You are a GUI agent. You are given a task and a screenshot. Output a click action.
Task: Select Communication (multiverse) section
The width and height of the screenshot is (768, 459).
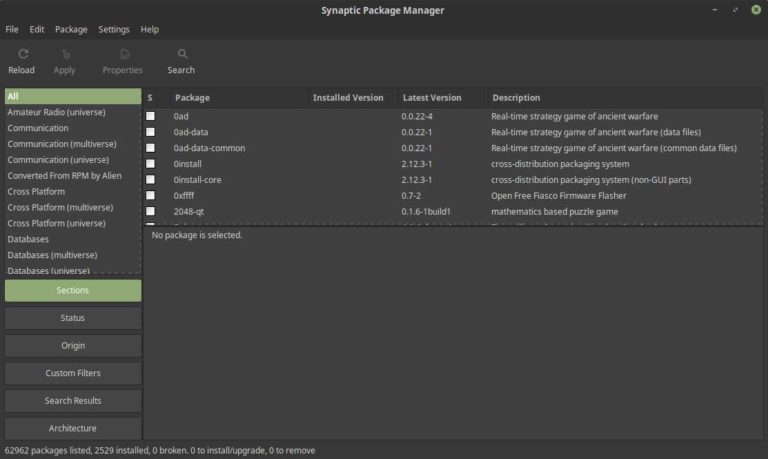point(73,144)
